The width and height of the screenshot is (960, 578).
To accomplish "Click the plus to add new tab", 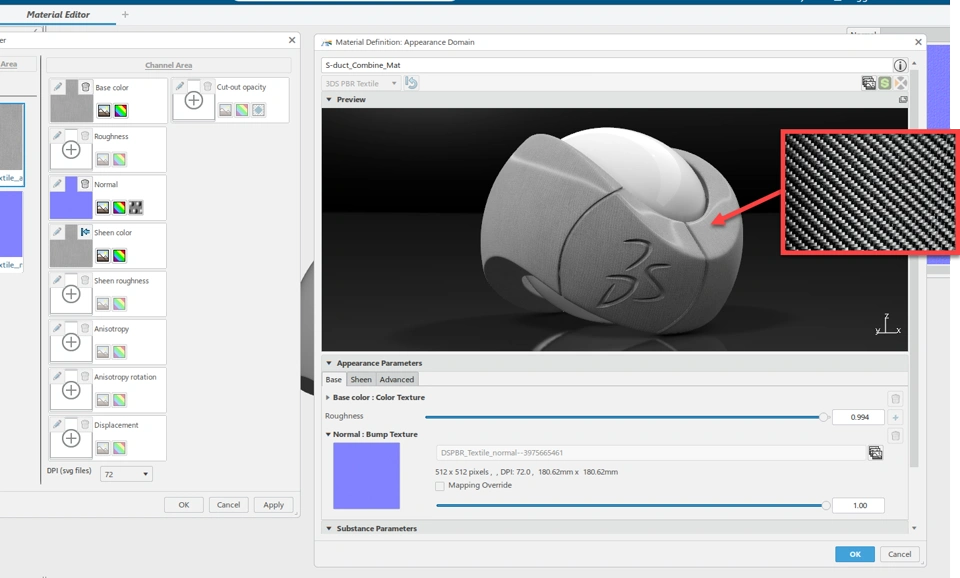I will (x=125, y=14).
